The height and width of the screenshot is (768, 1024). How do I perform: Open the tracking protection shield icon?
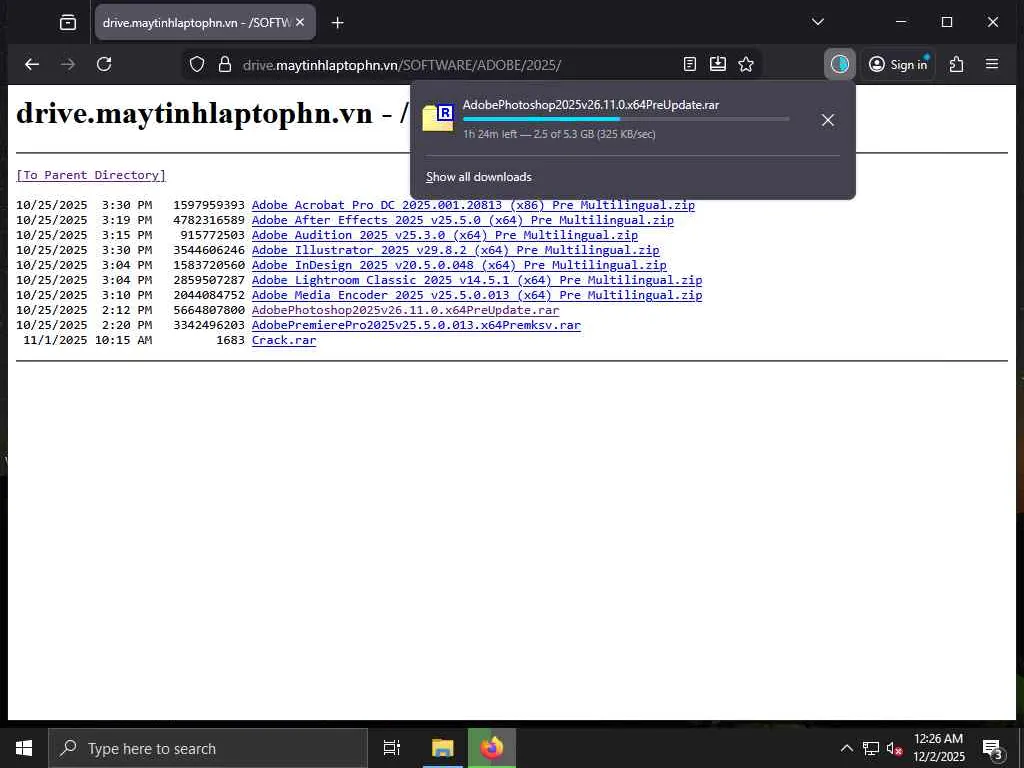click(x=197, y=64)
